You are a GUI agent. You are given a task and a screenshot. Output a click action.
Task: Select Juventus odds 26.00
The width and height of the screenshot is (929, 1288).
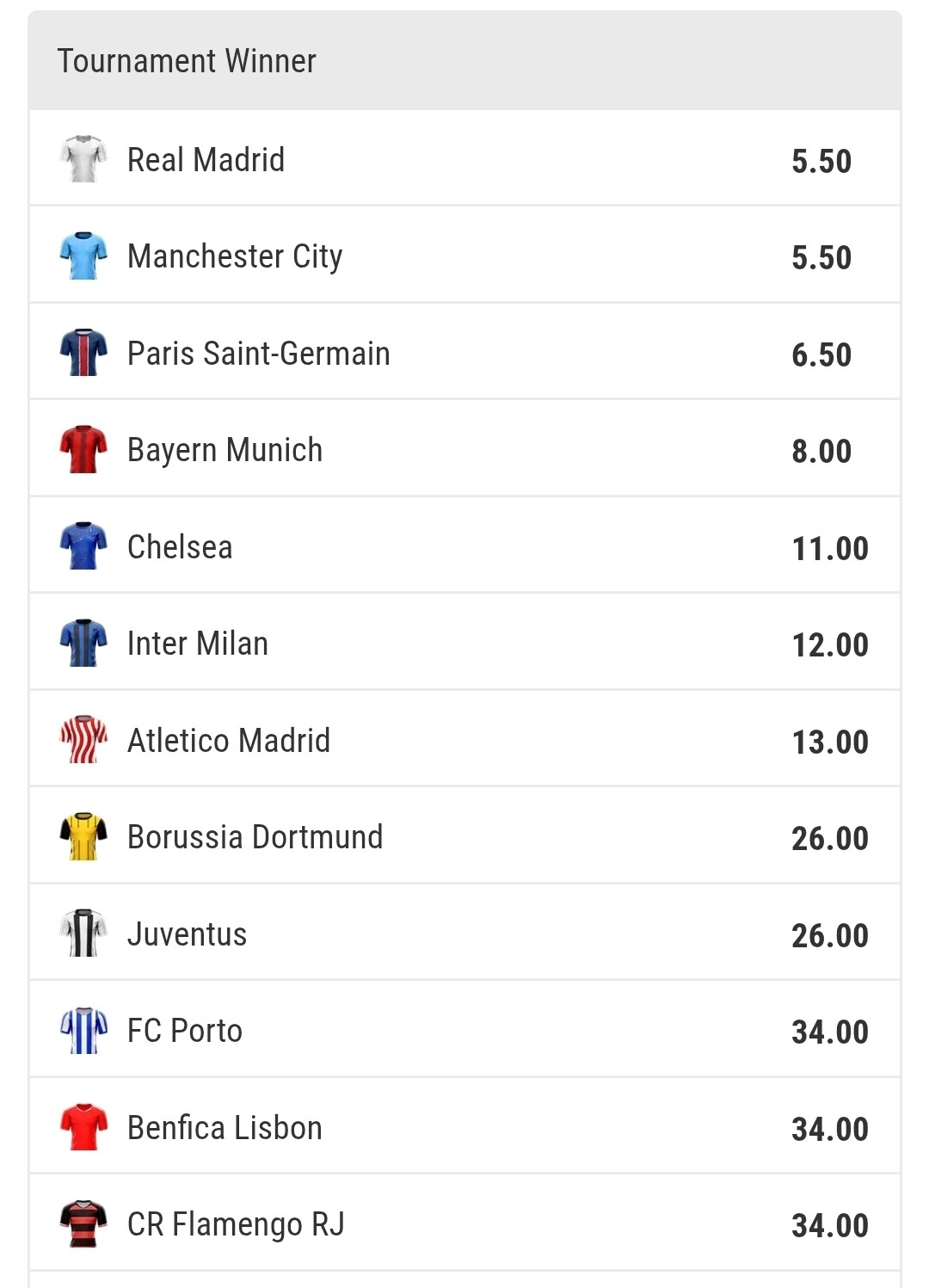(x=830, y=935)
